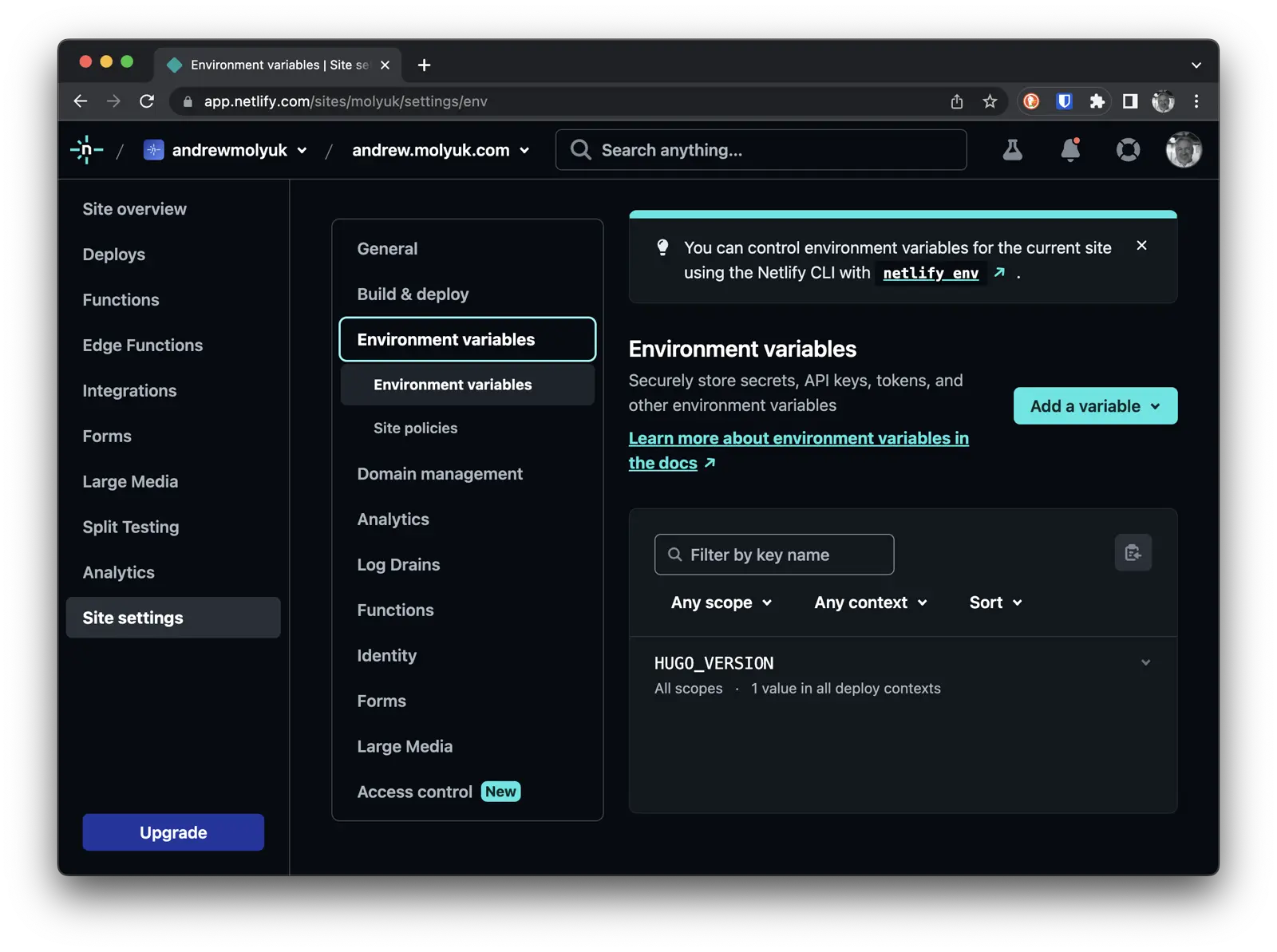
Task: Open the notifications bell
Action: click(1070, 150)
